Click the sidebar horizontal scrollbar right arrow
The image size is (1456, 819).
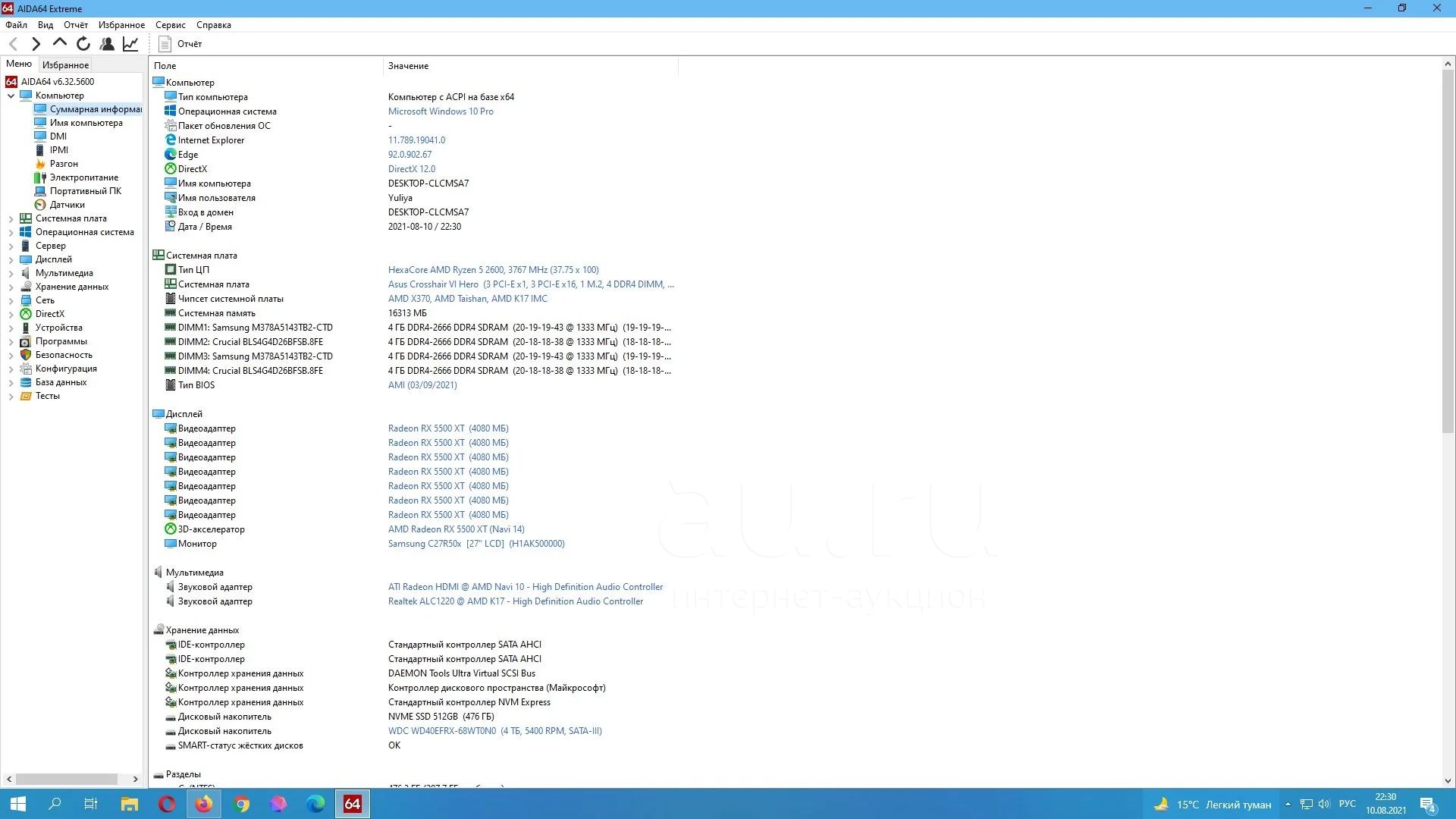tap(136, 779)
